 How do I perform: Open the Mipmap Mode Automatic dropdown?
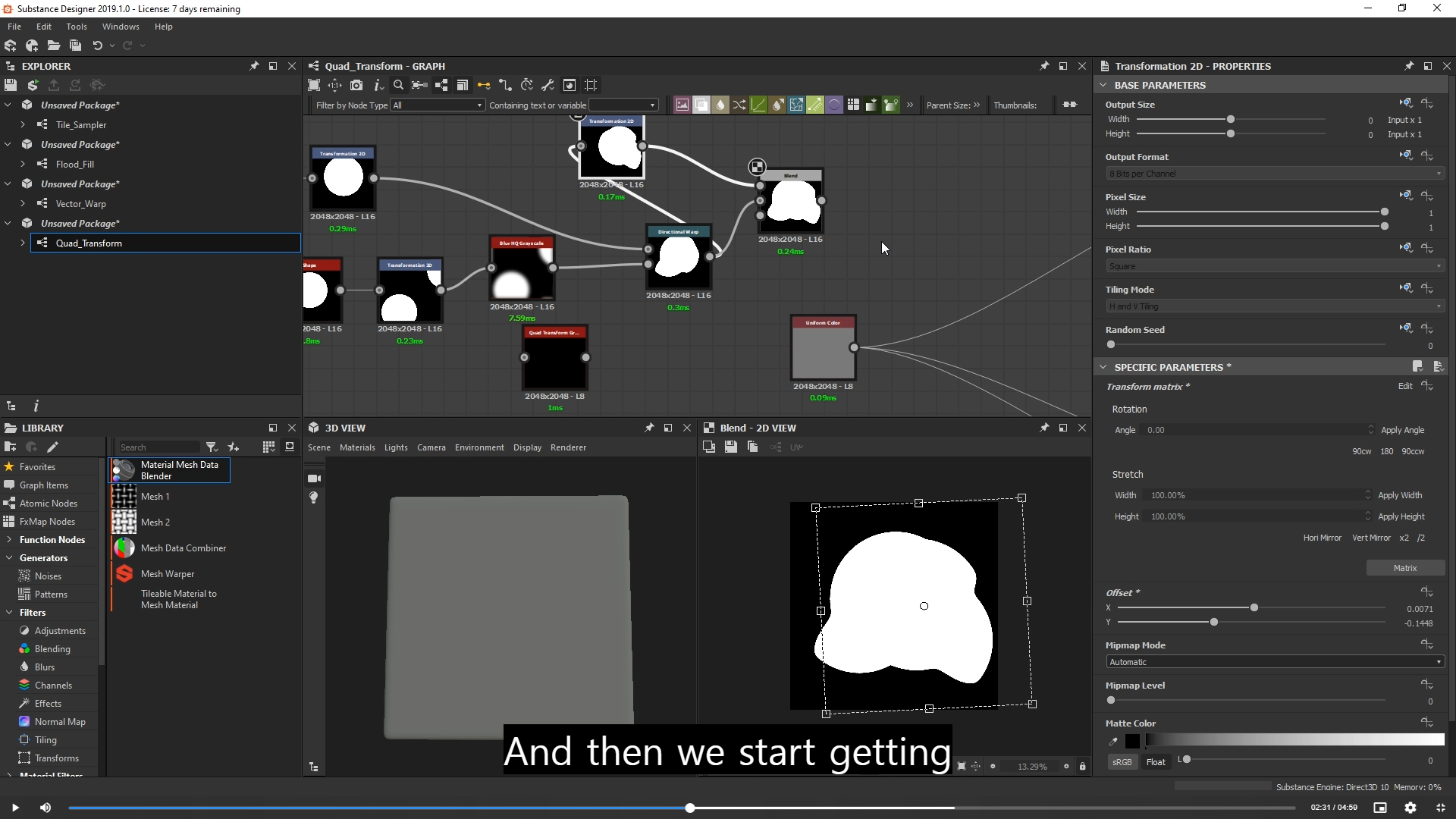[1274, 662]
